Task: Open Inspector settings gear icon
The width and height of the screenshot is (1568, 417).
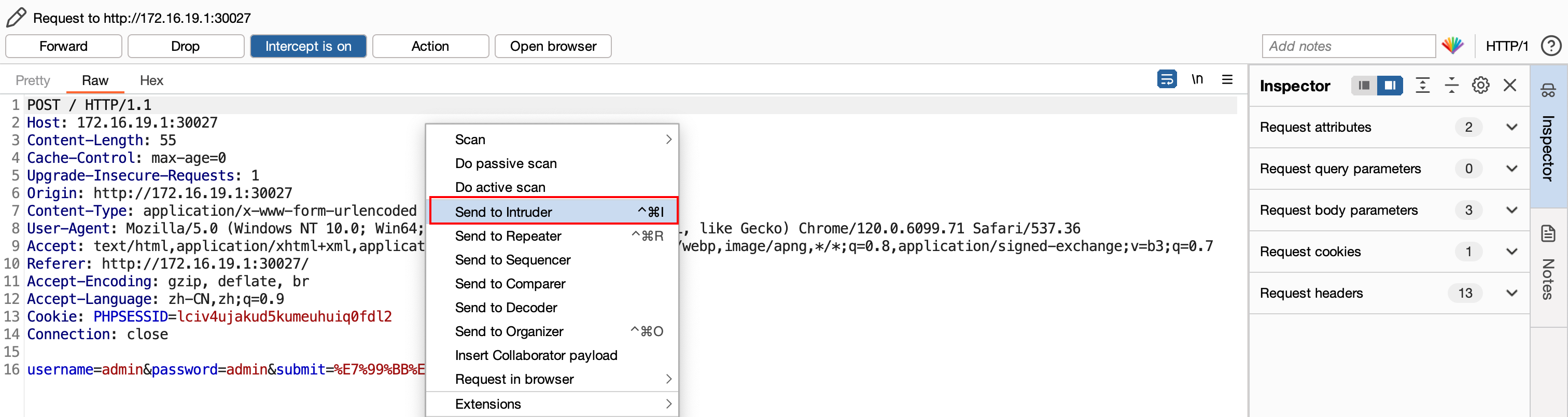Action: click(x=1480, y=85)
